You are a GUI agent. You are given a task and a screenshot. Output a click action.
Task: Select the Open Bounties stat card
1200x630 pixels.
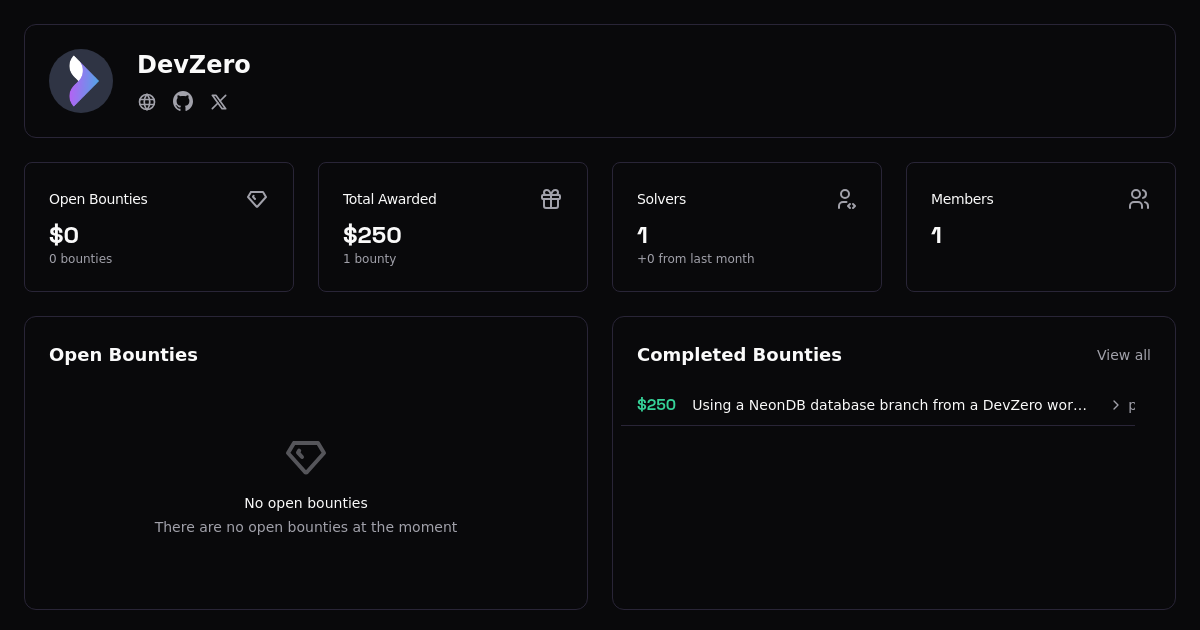tap(159, 226)
